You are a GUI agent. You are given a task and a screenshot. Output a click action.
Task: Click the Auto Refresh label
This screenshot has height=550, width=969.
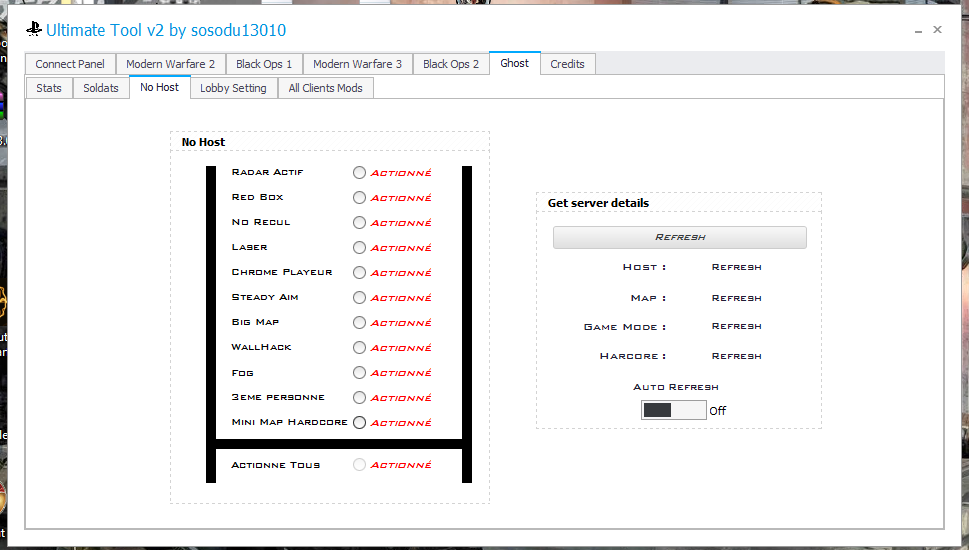click(x=675, y=387)
